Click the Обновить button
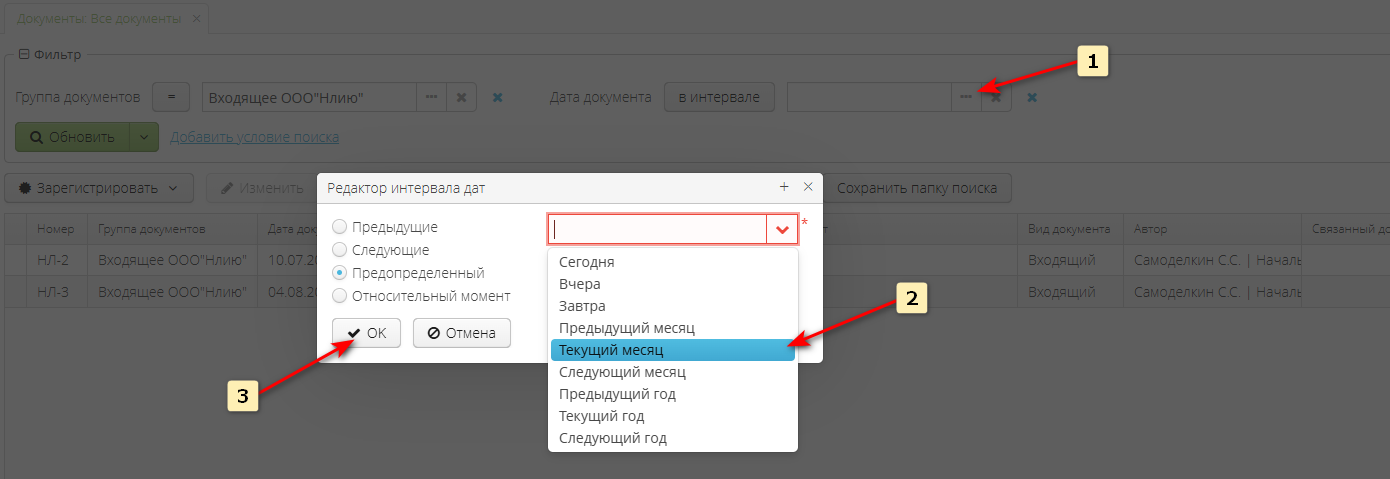 (x=73, y=137)
